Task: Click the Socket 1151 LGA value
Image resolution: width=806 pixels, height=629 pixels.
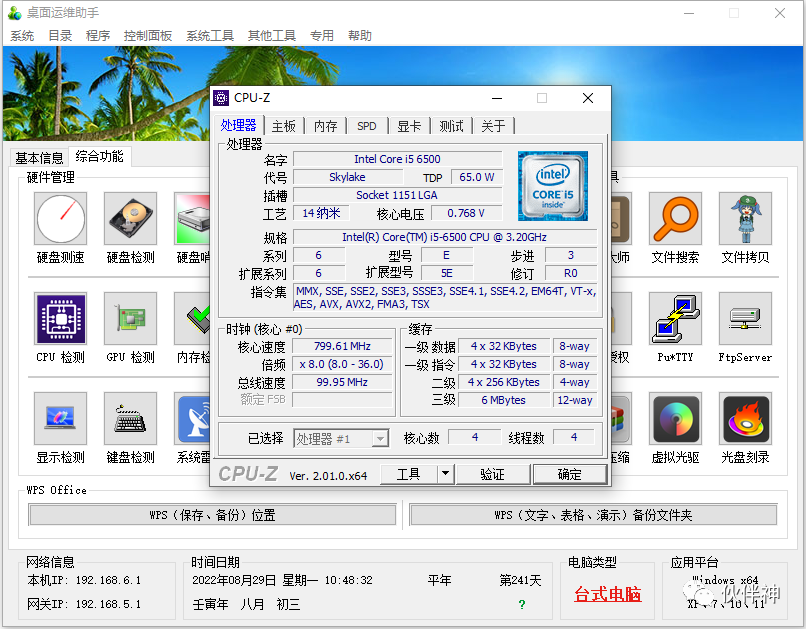Action: point(397,195)
